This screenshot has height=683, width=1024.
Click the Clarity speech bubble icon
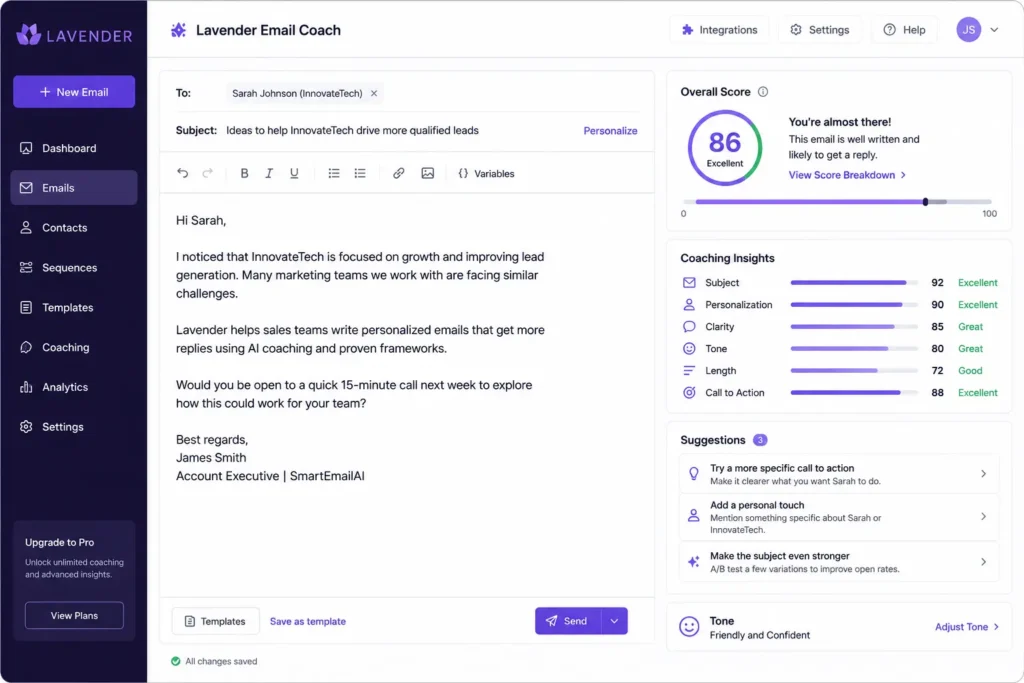pos(689,326)
